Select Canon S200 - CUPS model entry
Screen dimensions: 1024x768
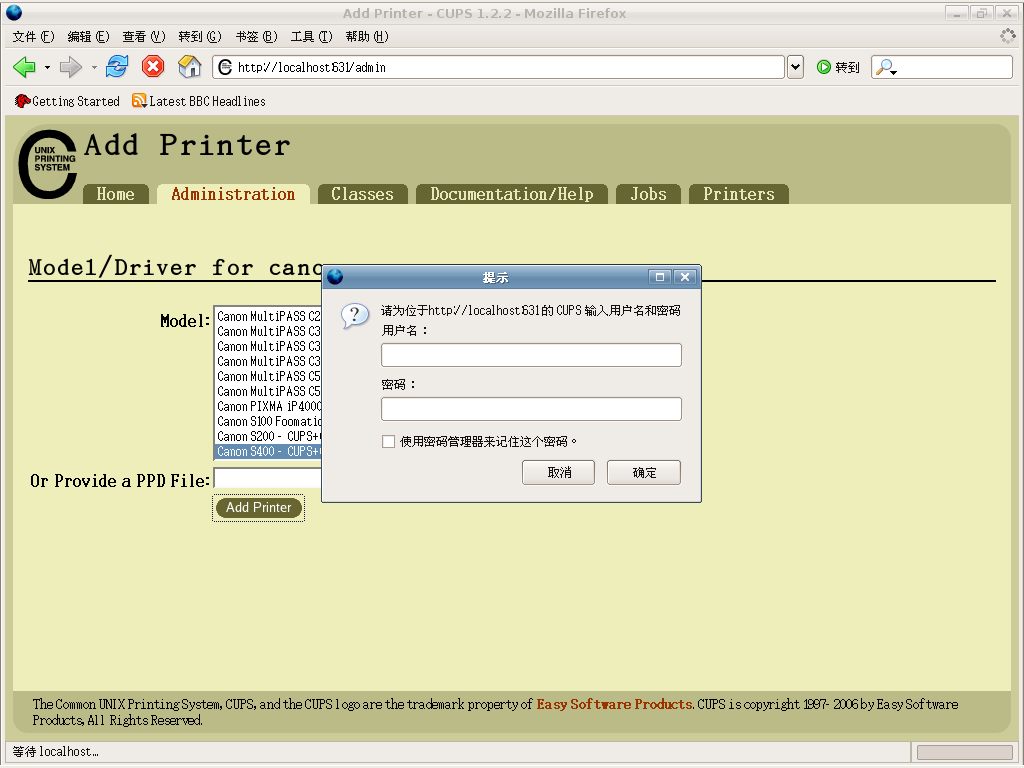pos(268,436)
